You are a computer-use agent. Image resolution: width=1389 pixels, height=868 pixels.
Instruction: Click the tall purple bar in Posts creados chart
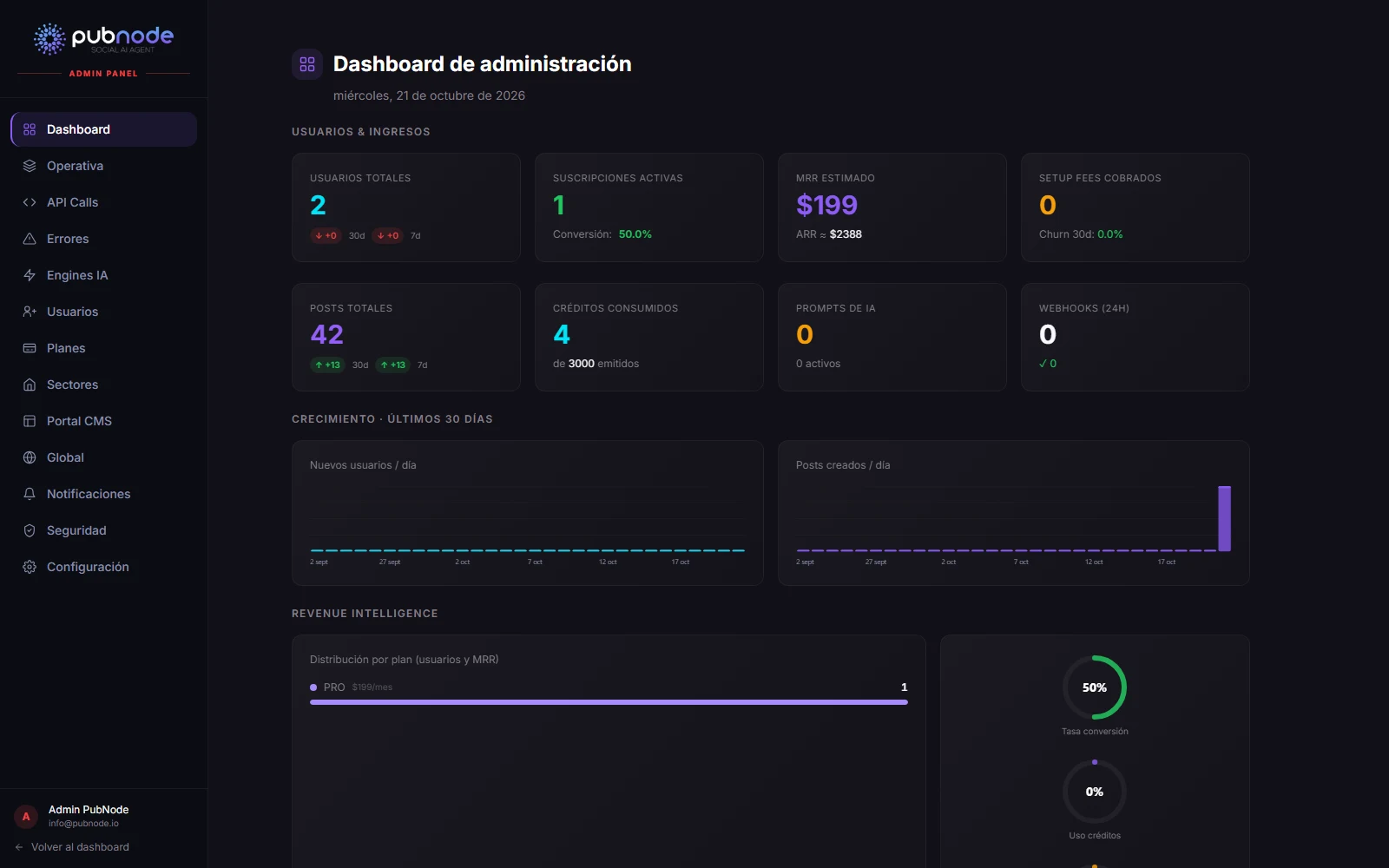coord(1224,518)
